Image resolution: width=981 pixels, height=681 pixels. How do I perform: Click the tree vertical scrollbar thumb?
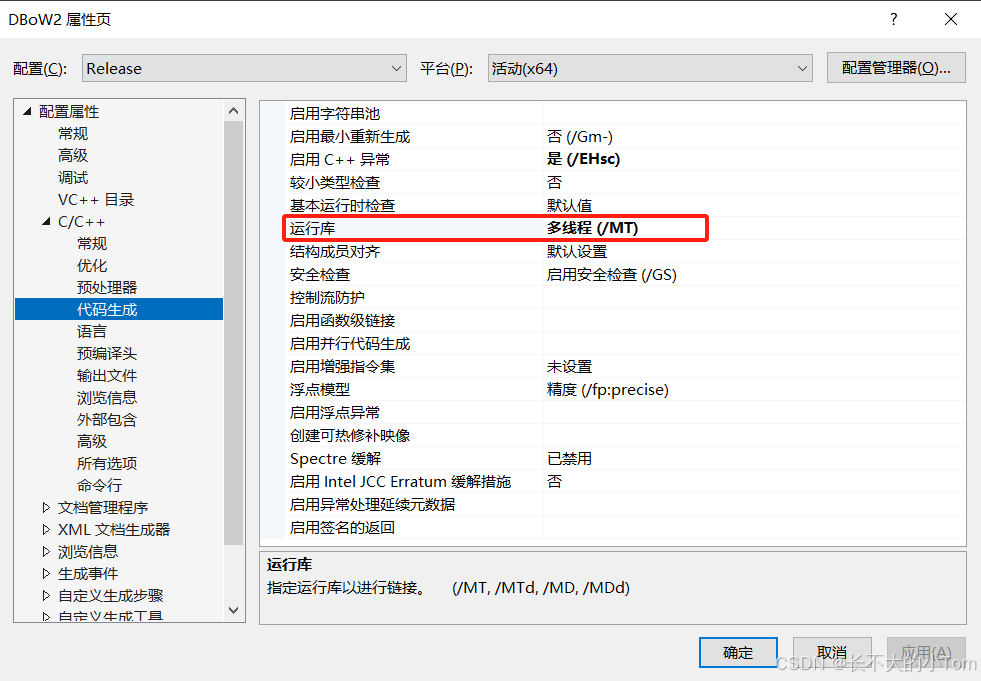(233, 333)
